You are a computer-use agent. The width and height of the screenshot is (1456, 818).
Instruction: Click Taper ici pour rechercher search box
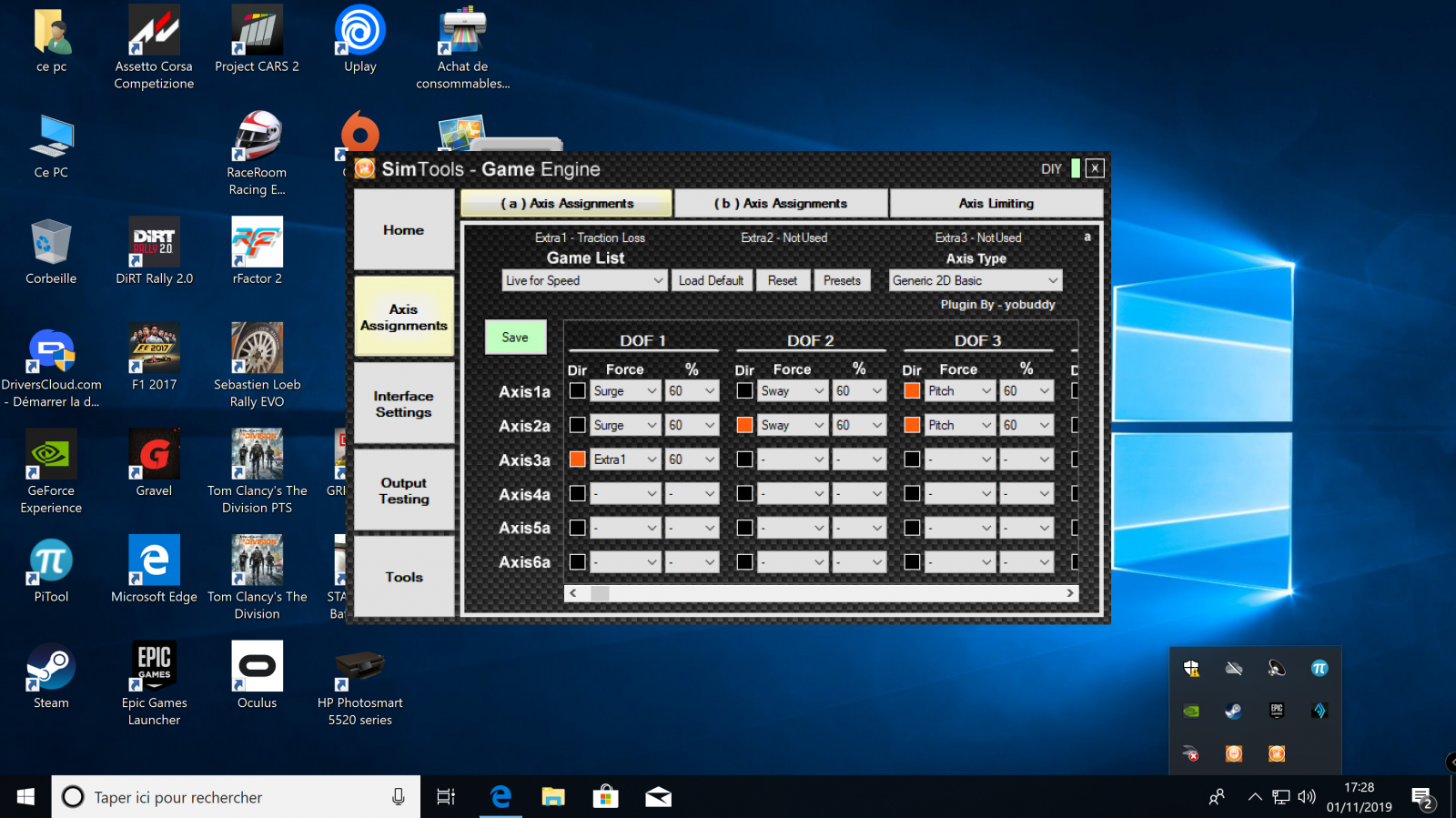pyautogui.click(x=236, y=797)
